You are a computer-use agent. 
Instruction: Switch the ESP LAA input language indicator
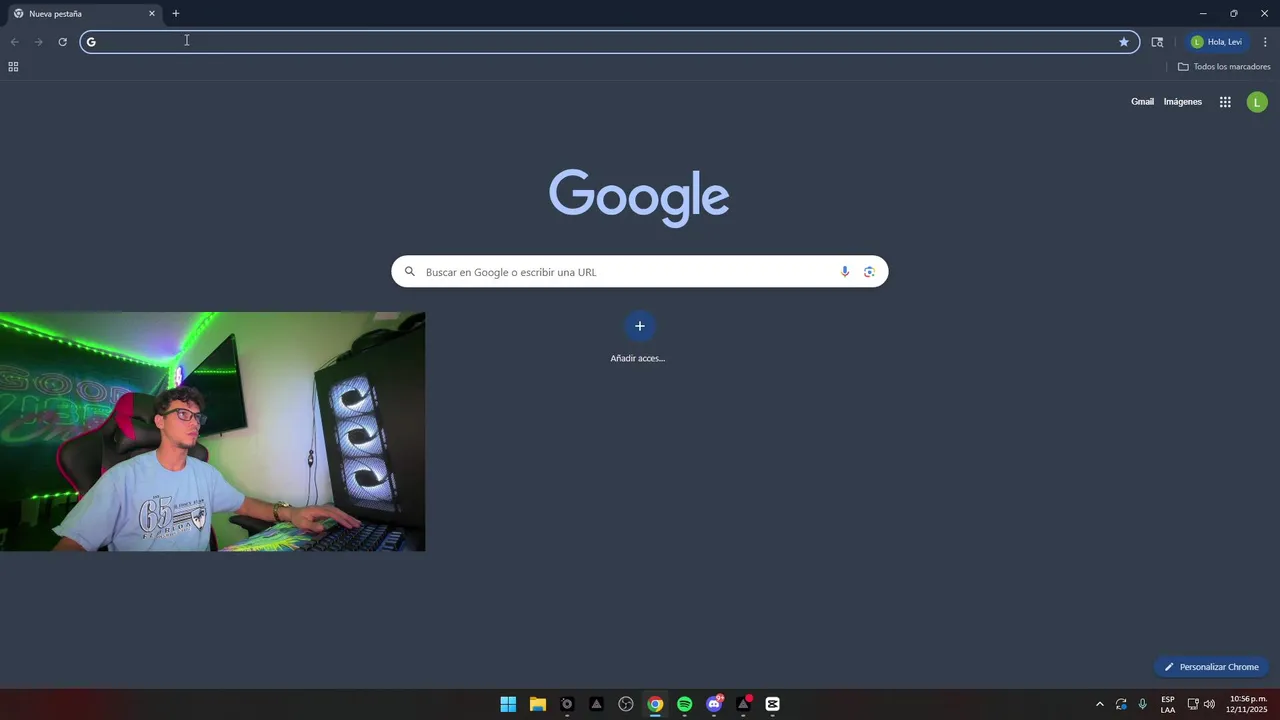click(x=1168, y=704)
